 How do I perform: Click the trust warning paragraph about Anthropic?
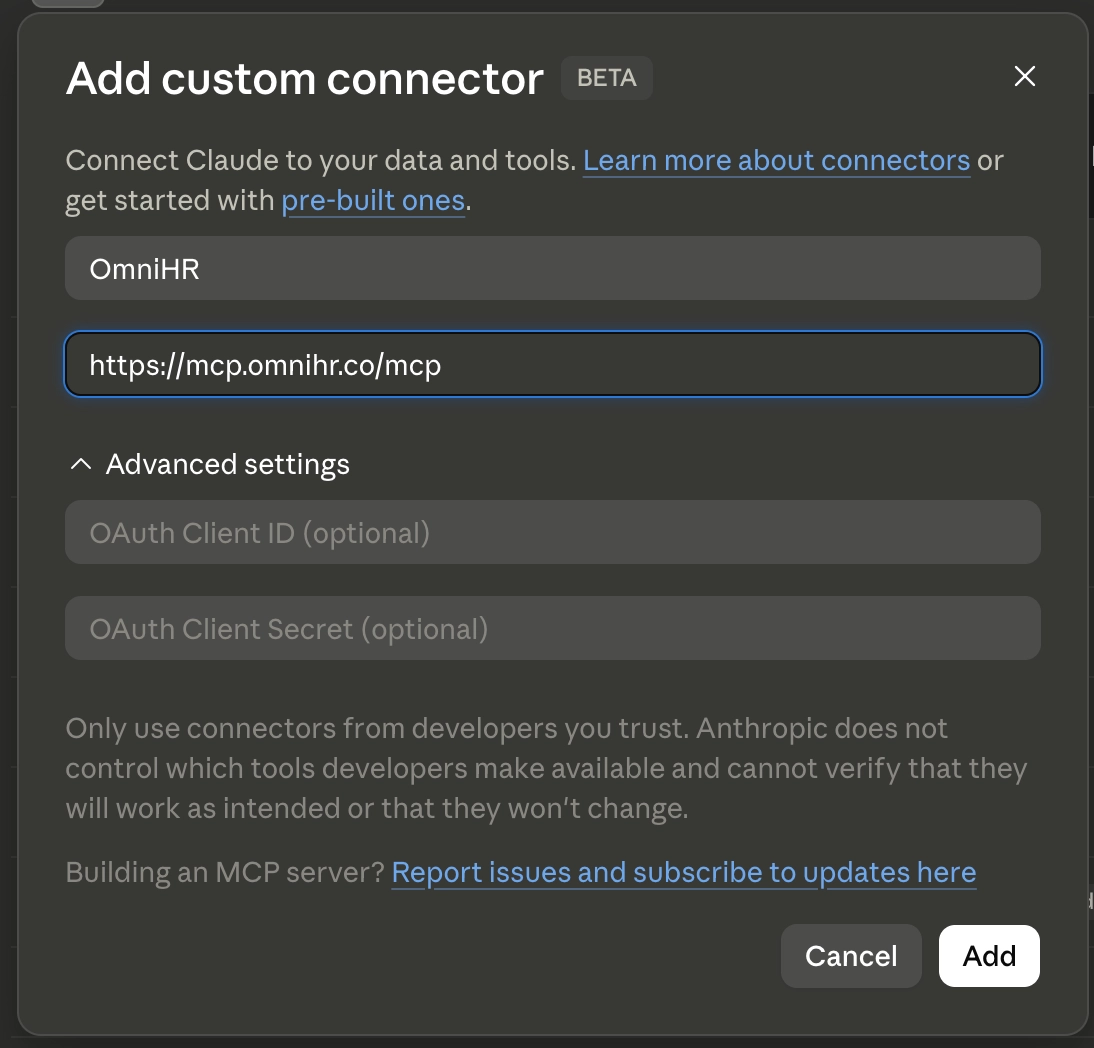pyautogui.click(x=546, y=768)
